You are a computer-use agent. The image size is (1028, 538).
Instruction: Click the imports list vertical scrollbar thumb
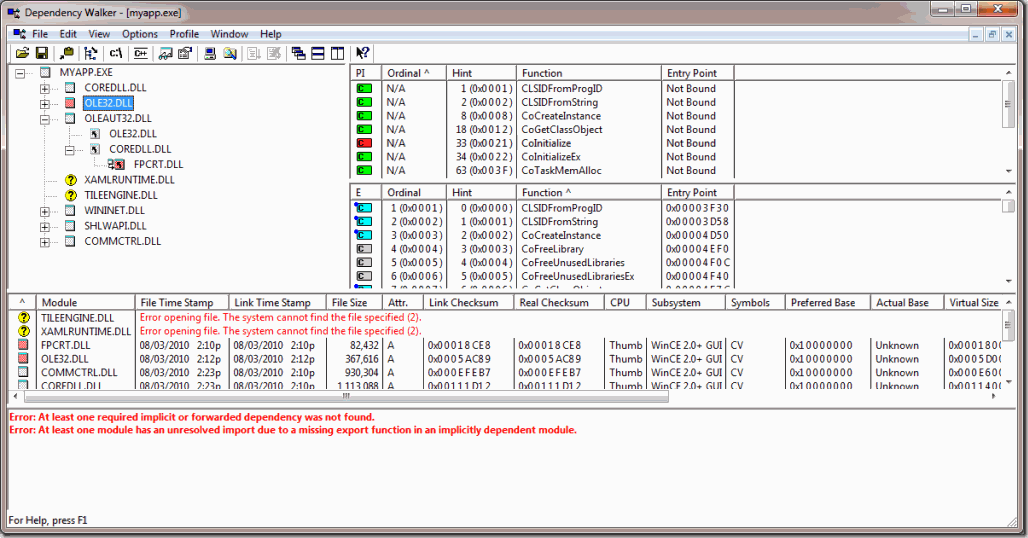[1008, 104]
